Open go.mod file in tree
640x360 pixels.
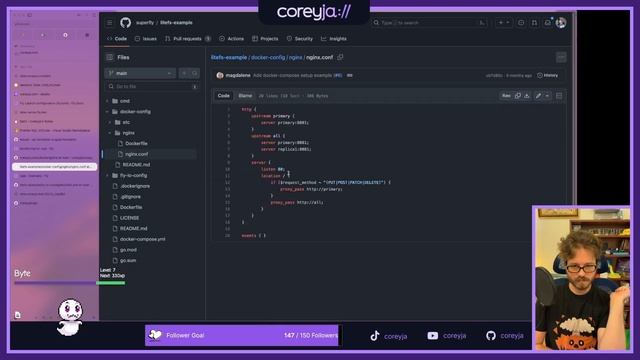[128, 249]
